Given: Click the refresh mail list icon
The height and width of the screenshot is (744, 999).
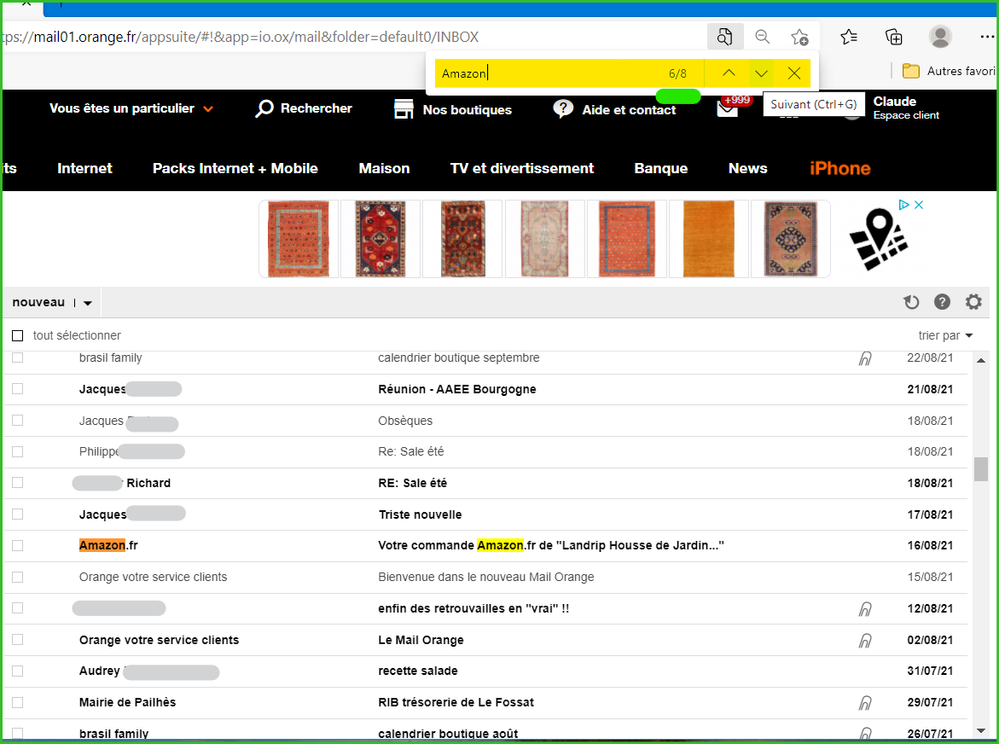Looking at the screenshot, I should point(910,303).
